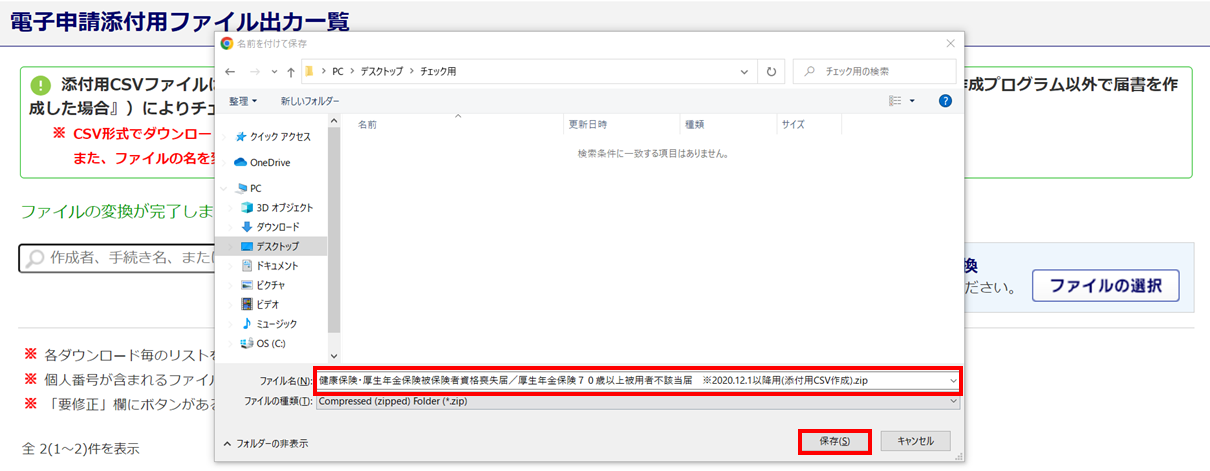The height and width of the screenshot is (471, 1210).
Task: Open ドキュメント folder
Action: pos(269,266)
